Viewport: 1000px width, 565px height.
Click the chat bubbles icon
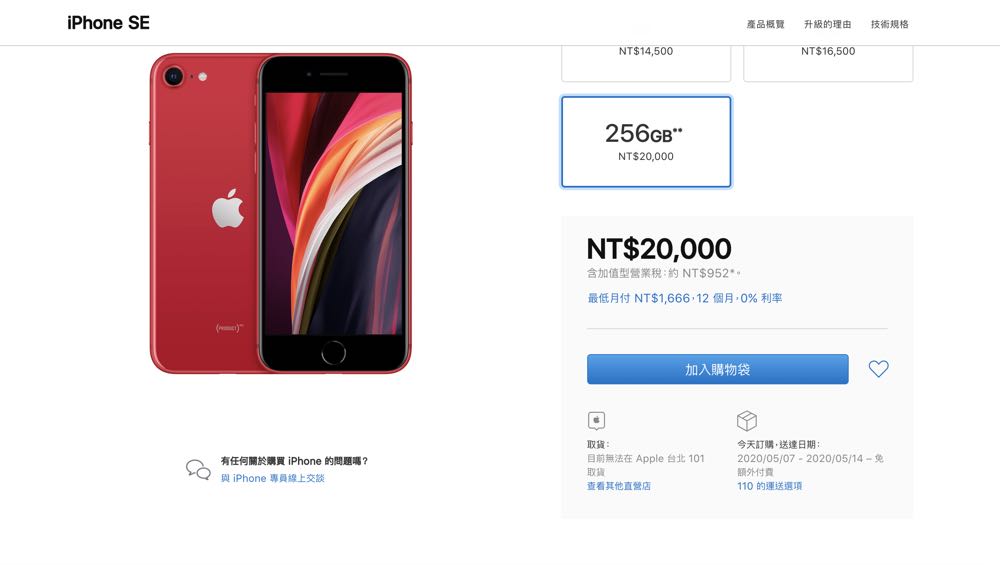click(198, 469)
